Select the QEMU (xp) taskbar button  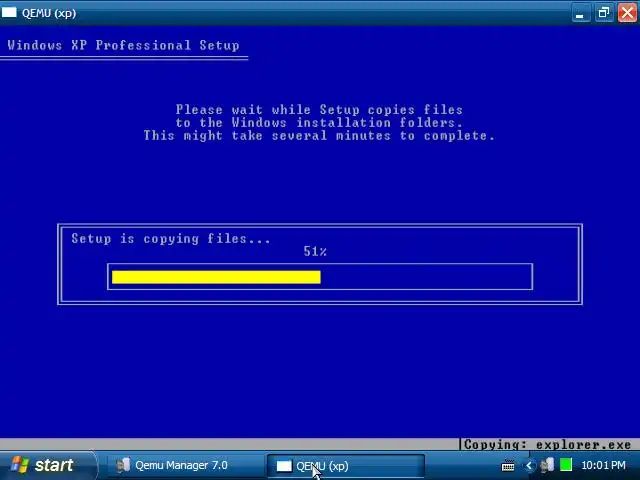point(345,466)
